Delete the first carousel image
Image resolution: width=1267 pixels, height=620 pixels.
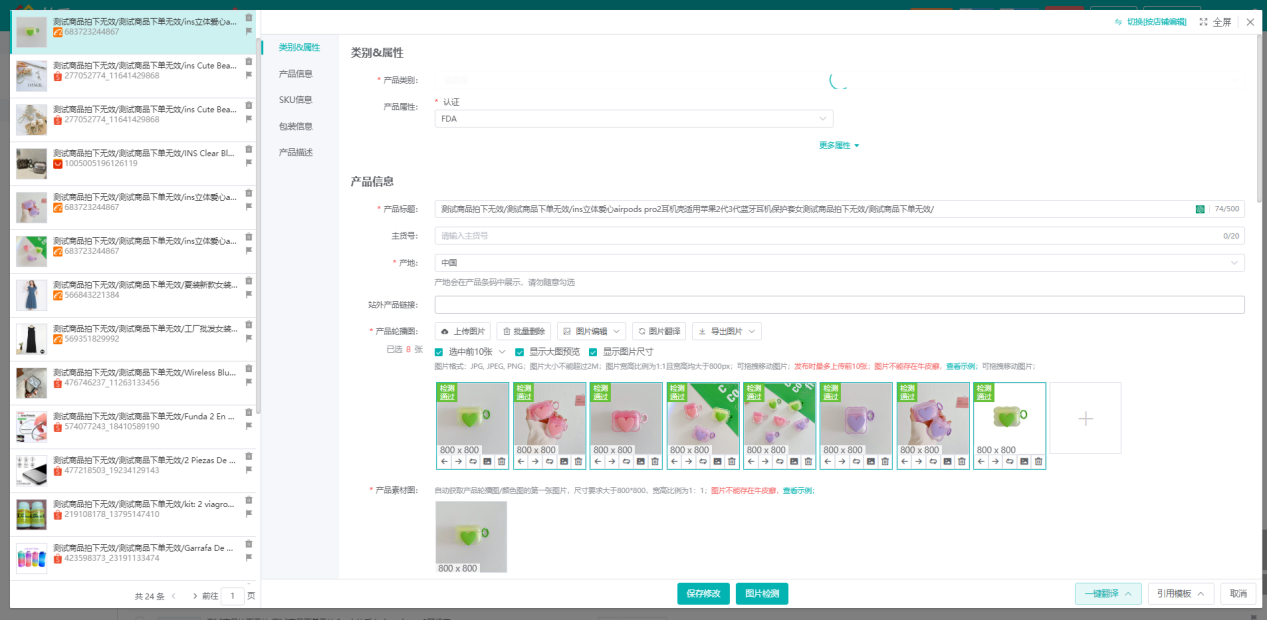click(x=502, y=461)
